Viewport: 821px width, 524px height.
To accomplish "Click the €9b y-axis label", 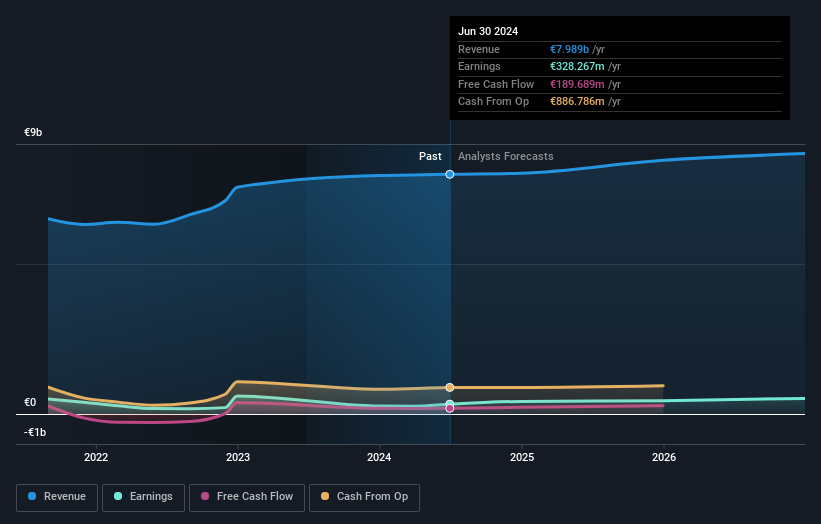I will tap(33, 132).
